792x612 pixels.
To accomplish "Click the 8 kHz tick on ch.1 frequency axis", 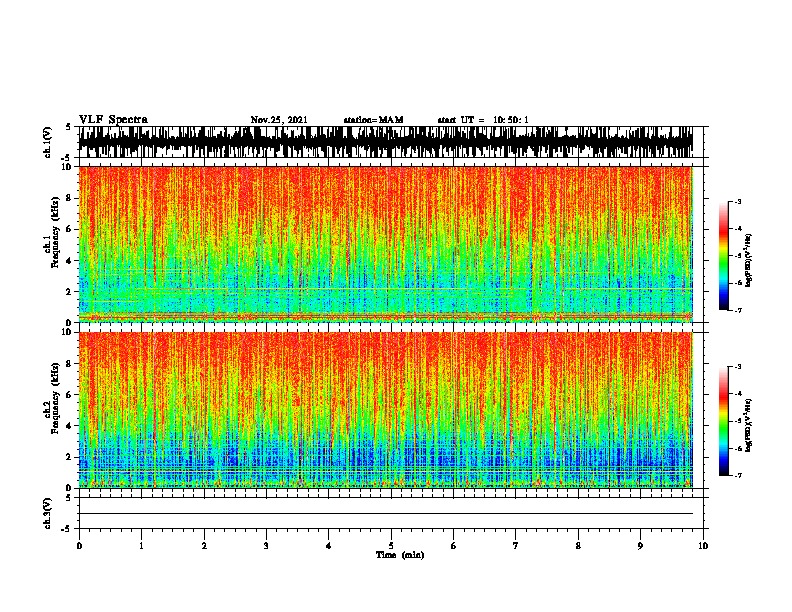I will click(71, 198).
